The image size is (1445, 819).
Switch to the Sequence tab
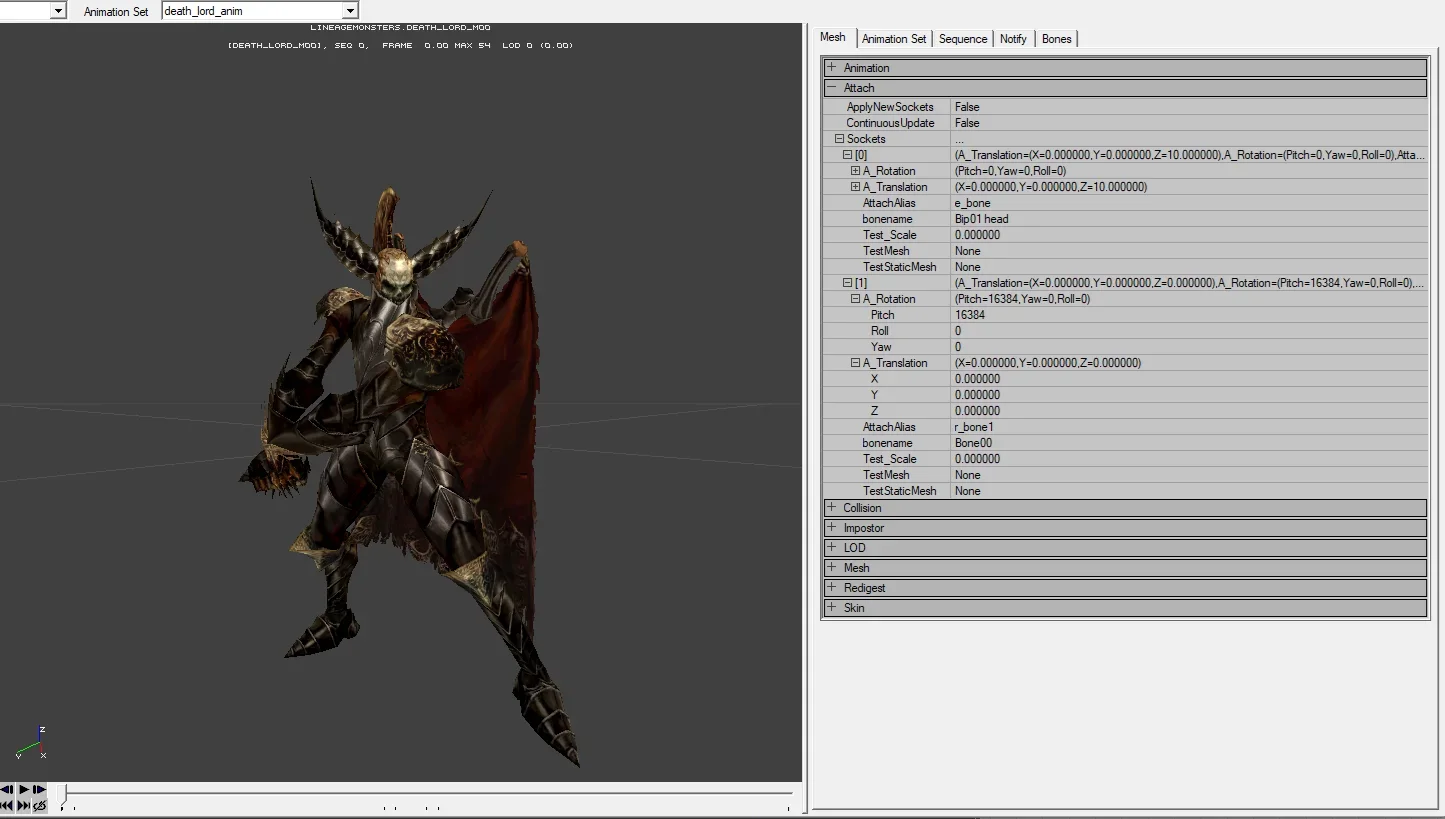click(963, 39)
